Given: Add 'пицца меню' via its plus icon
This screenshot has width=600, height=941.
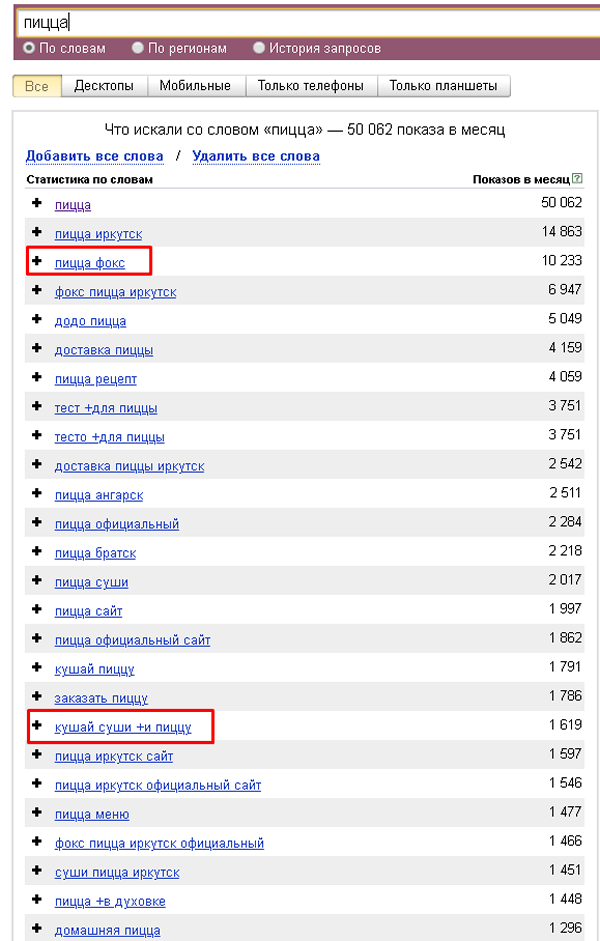Looking at the screenshot, I should point(37,813).
